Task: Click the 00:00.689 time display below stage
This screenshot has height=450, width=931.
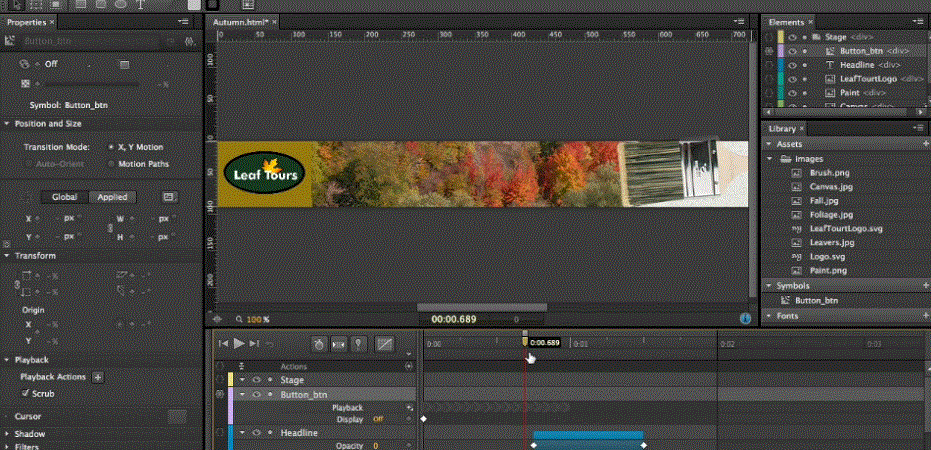Action: point(454,319)
